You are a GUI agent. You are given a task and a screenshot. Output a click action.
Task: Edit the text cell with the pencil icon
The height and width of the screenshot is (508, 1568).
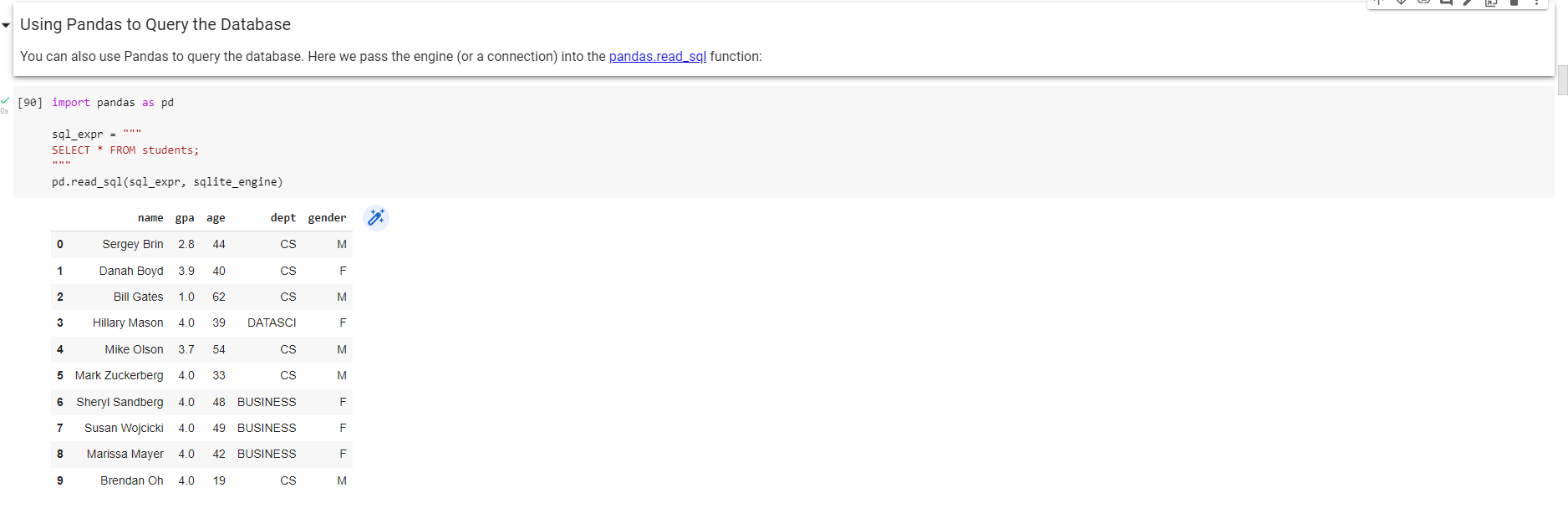tap(1468, 3)
